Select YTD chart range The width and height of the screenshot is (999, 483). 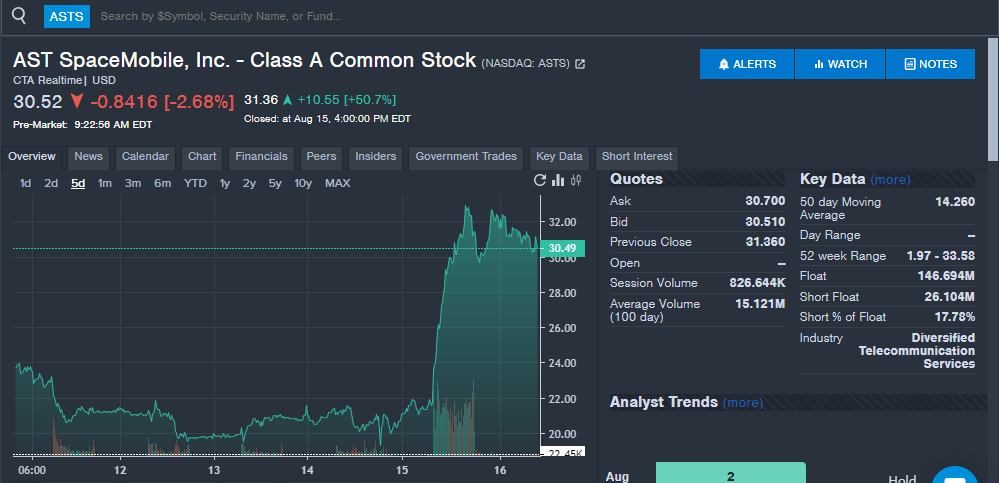196,184
